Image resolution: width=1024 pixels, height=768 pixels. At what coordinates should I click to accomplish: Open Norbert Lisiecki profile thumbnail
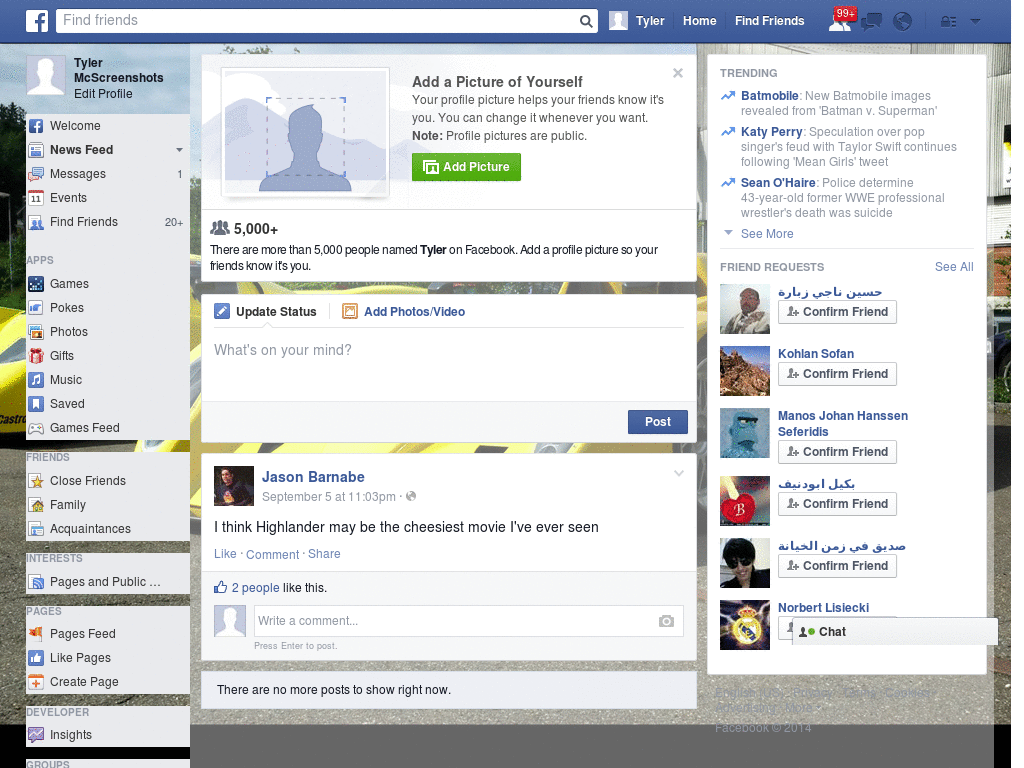tap(744, 625)
